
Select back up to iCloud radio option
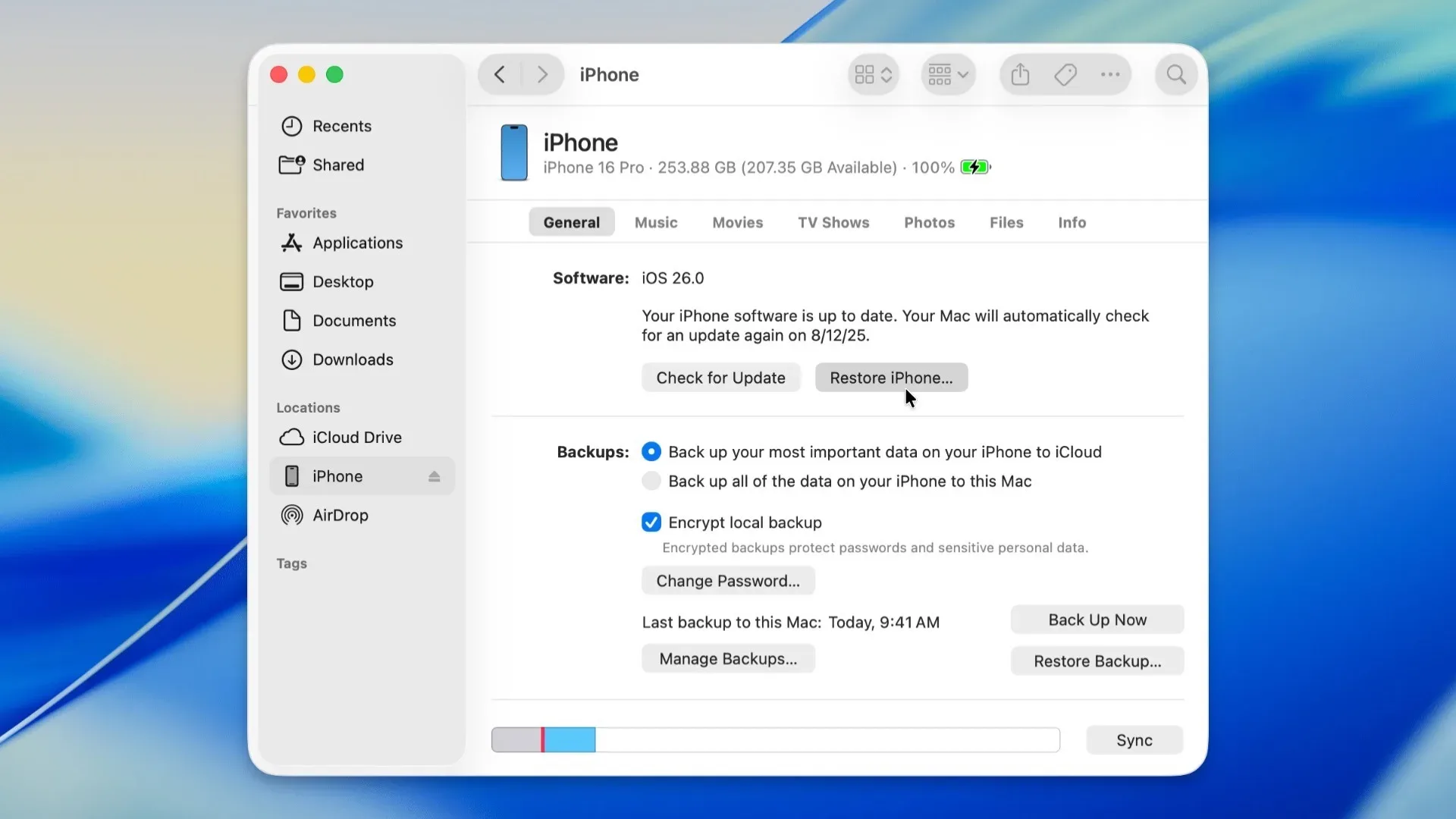[651, 452]
